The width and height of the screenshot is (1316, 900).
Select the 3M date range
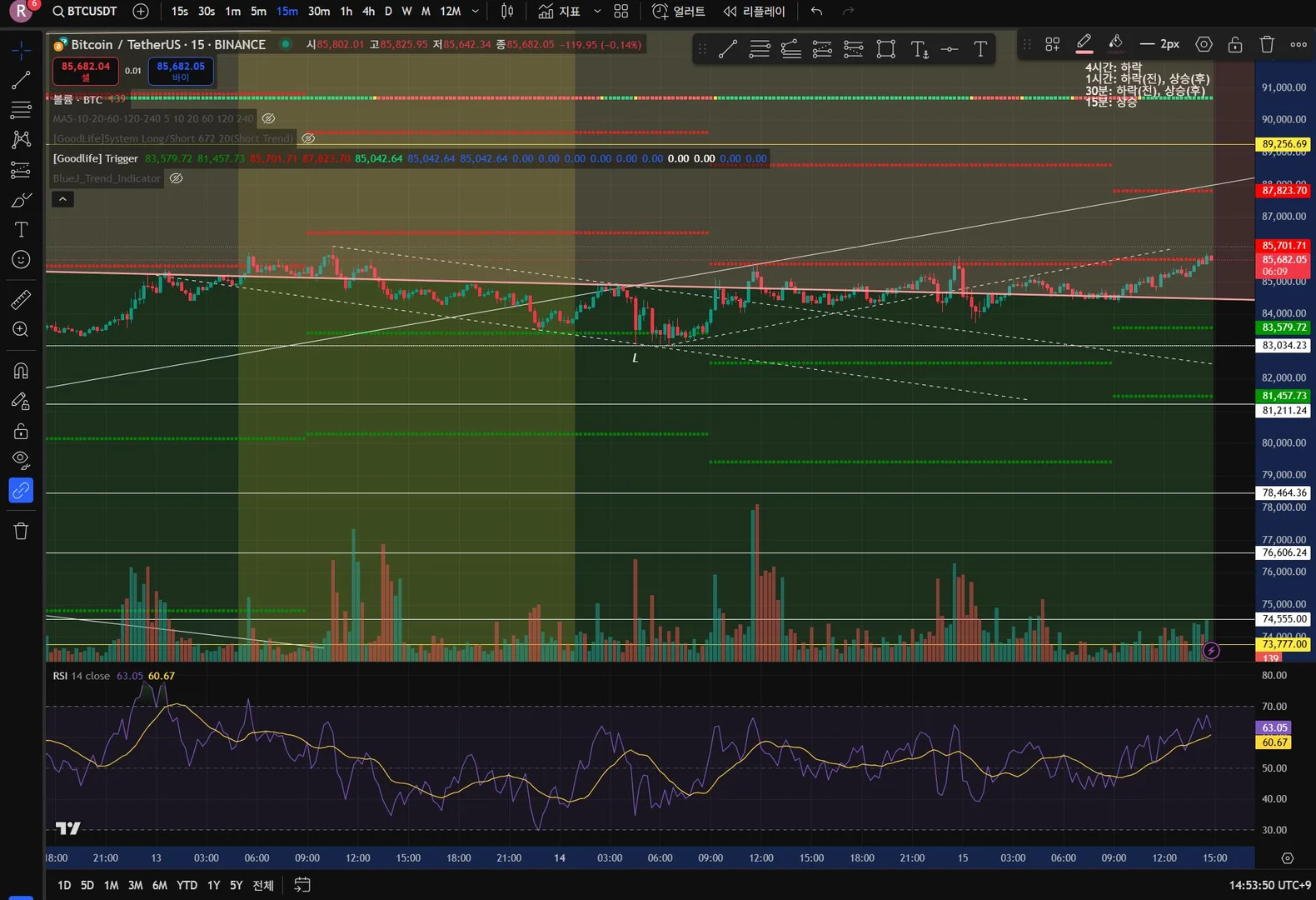point(135,885)
